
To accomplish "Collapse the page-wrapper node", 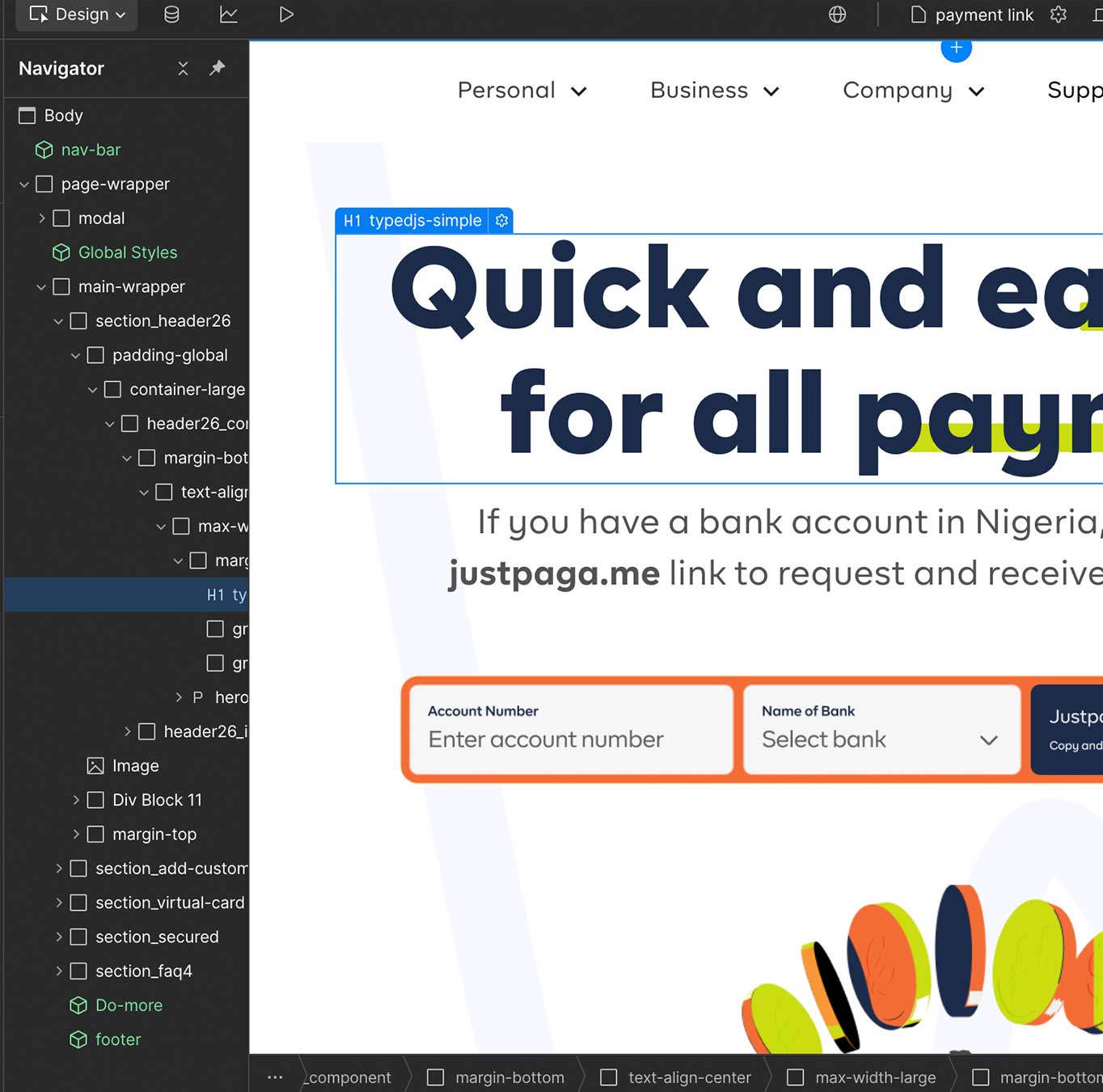I will pos(24,184).
